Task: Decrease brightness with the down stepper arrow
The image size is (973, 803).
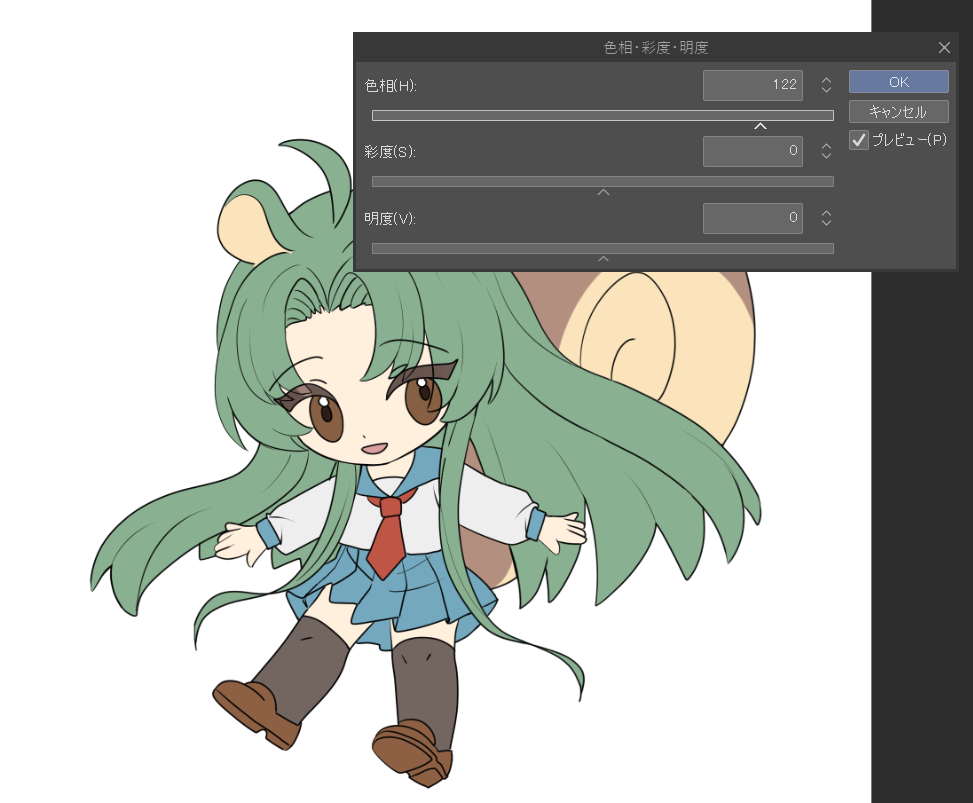Action: tap(826, 223)
